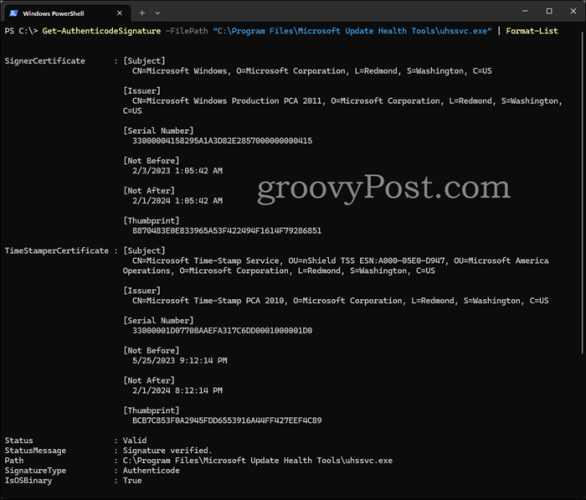Image resolution: width=586 pixels, height=500 pixels.
Task: Open a new terminal tab
Action: pyautogui.click(x=142, y=13)
